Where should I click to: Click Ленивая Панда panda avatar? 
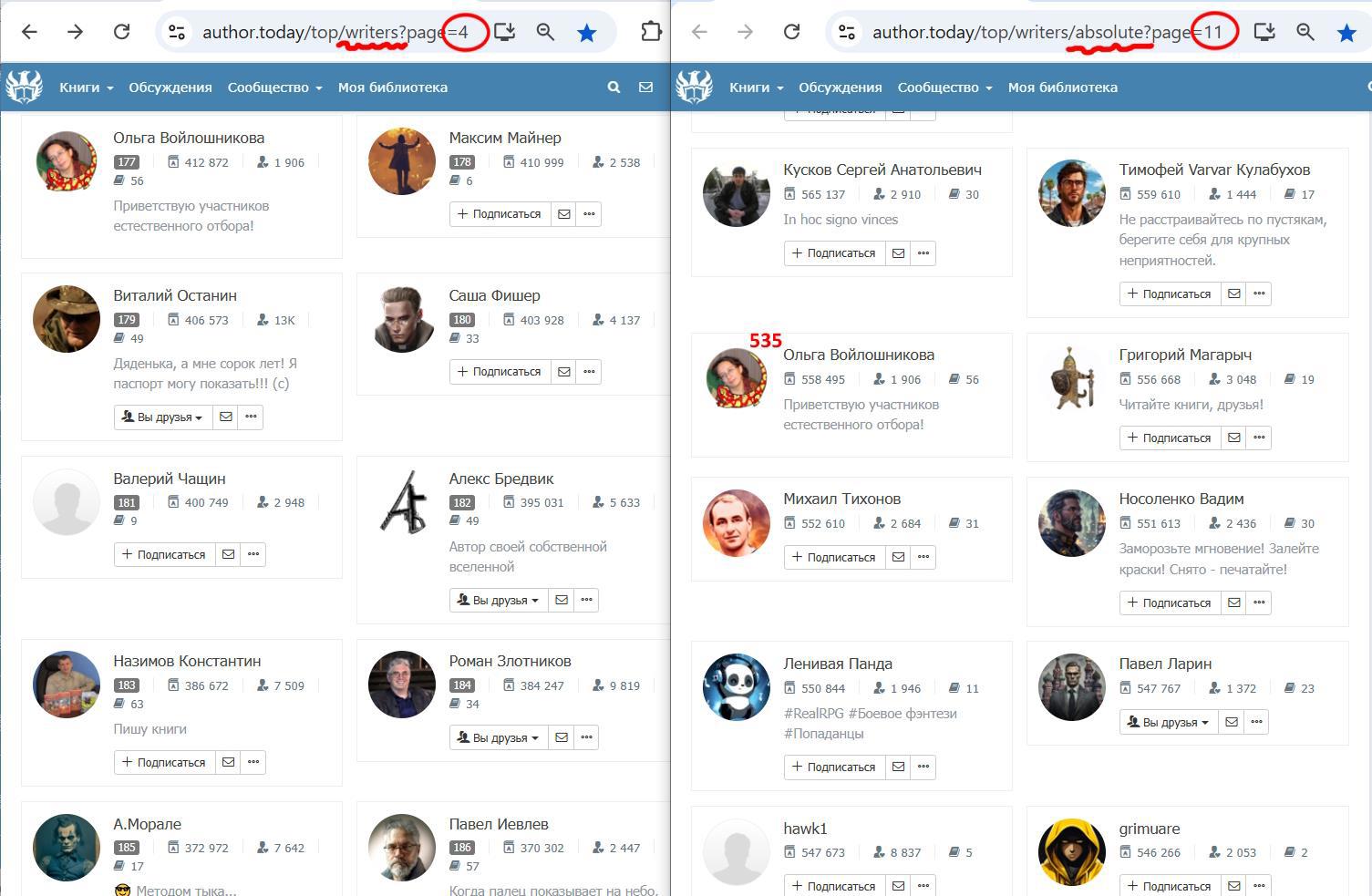tap(737, 687)
